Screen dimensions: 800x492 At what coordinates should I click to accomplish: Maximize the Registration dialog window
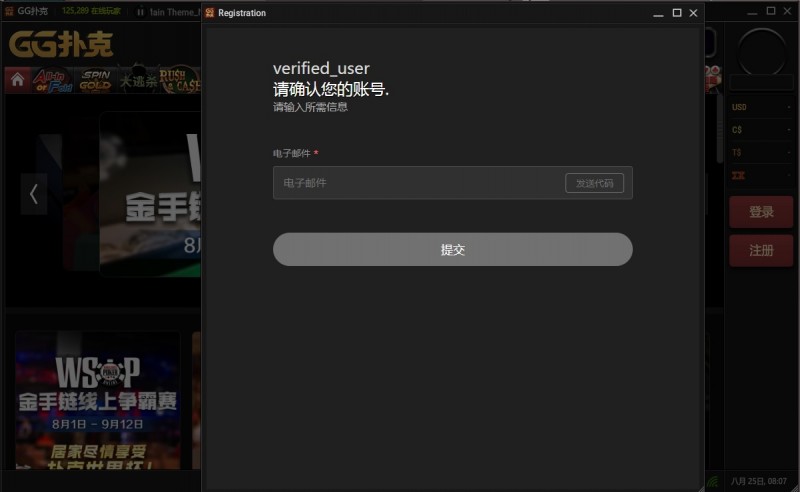pyautogui.click(x=677, y=13)
